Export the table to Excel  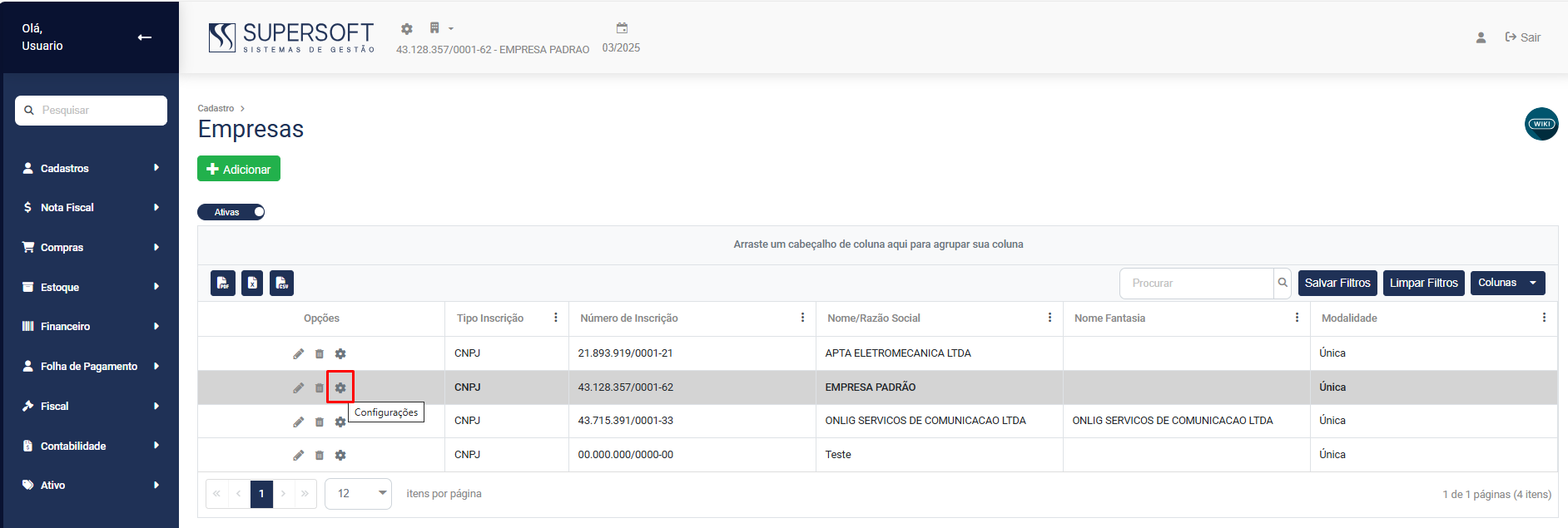pyautogui.click(x=252, y=284)
